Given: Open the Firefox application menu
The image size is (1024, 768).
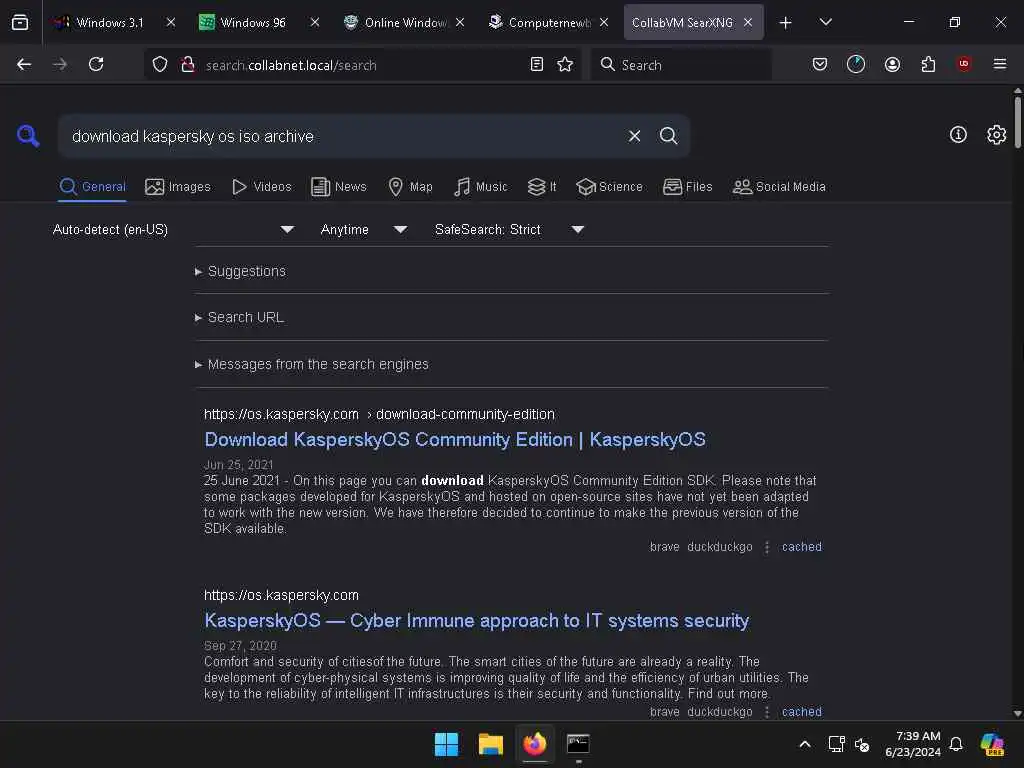Looking at the screenshot, I should point(999,64).
